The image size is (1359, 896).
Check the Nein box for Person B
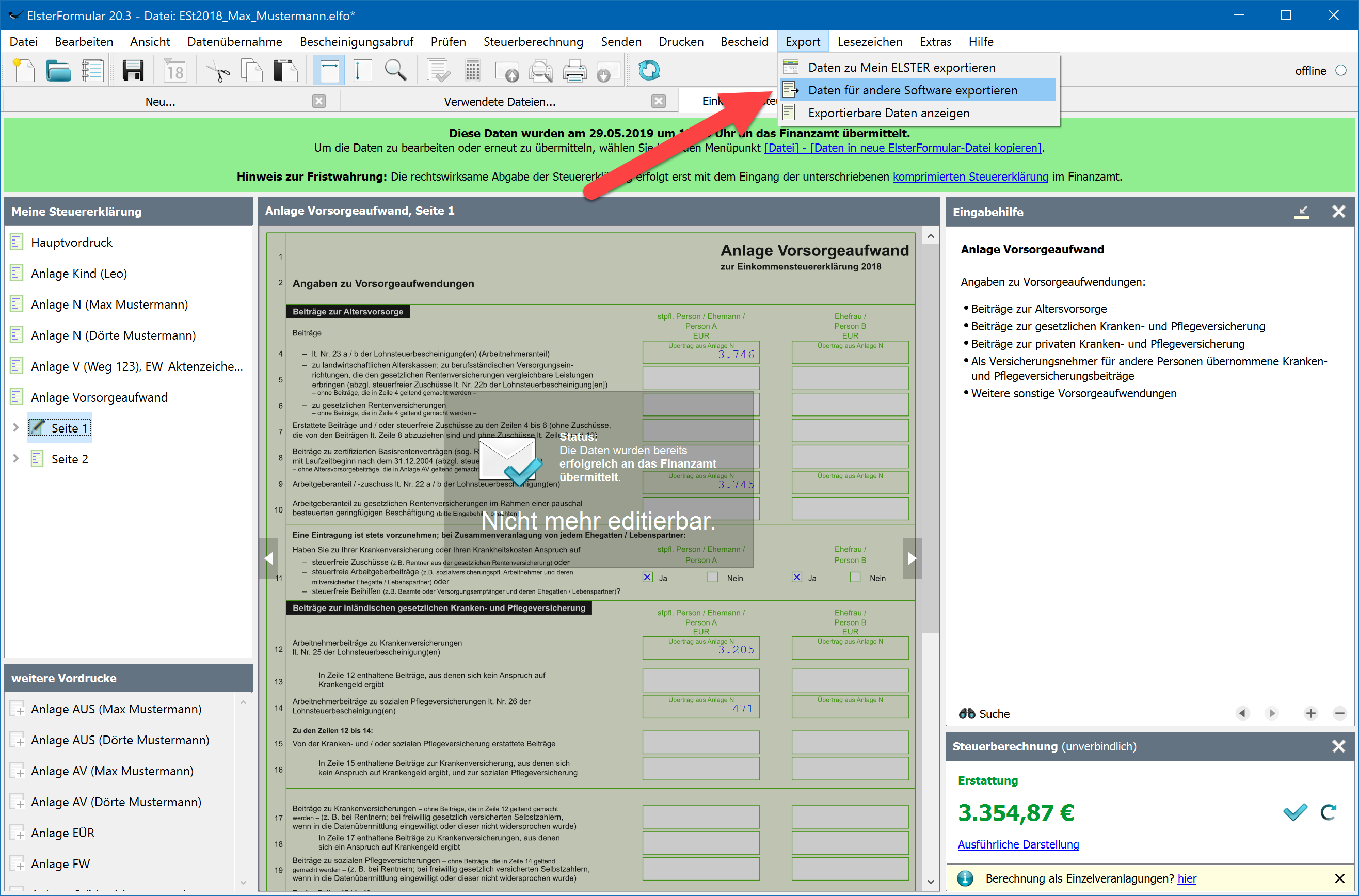point(855,577)
